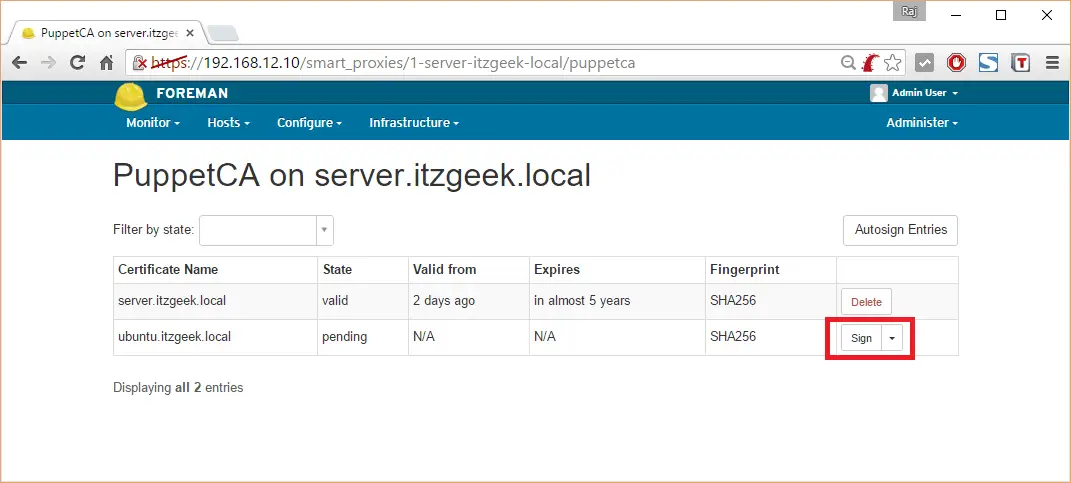The image size is (1071, 483).
Task: Maximize the browser window
Action: (x=1001, y=15)
